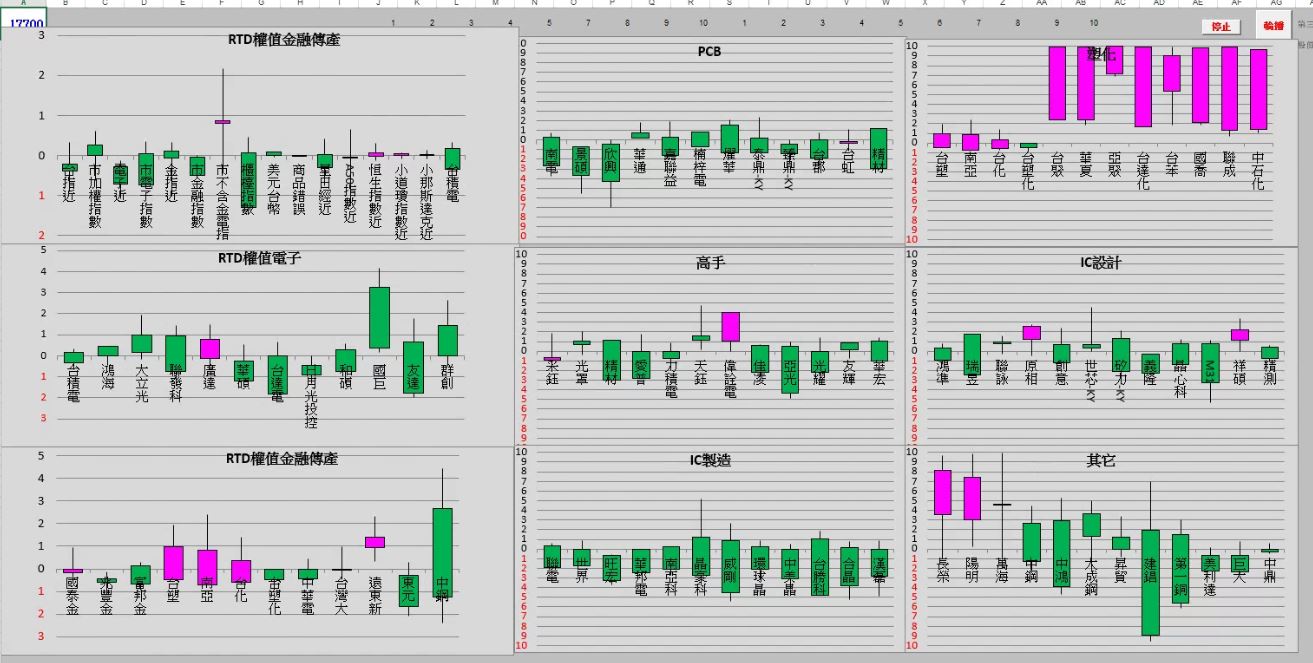Click the 群創 green candle body

(447, 340)
